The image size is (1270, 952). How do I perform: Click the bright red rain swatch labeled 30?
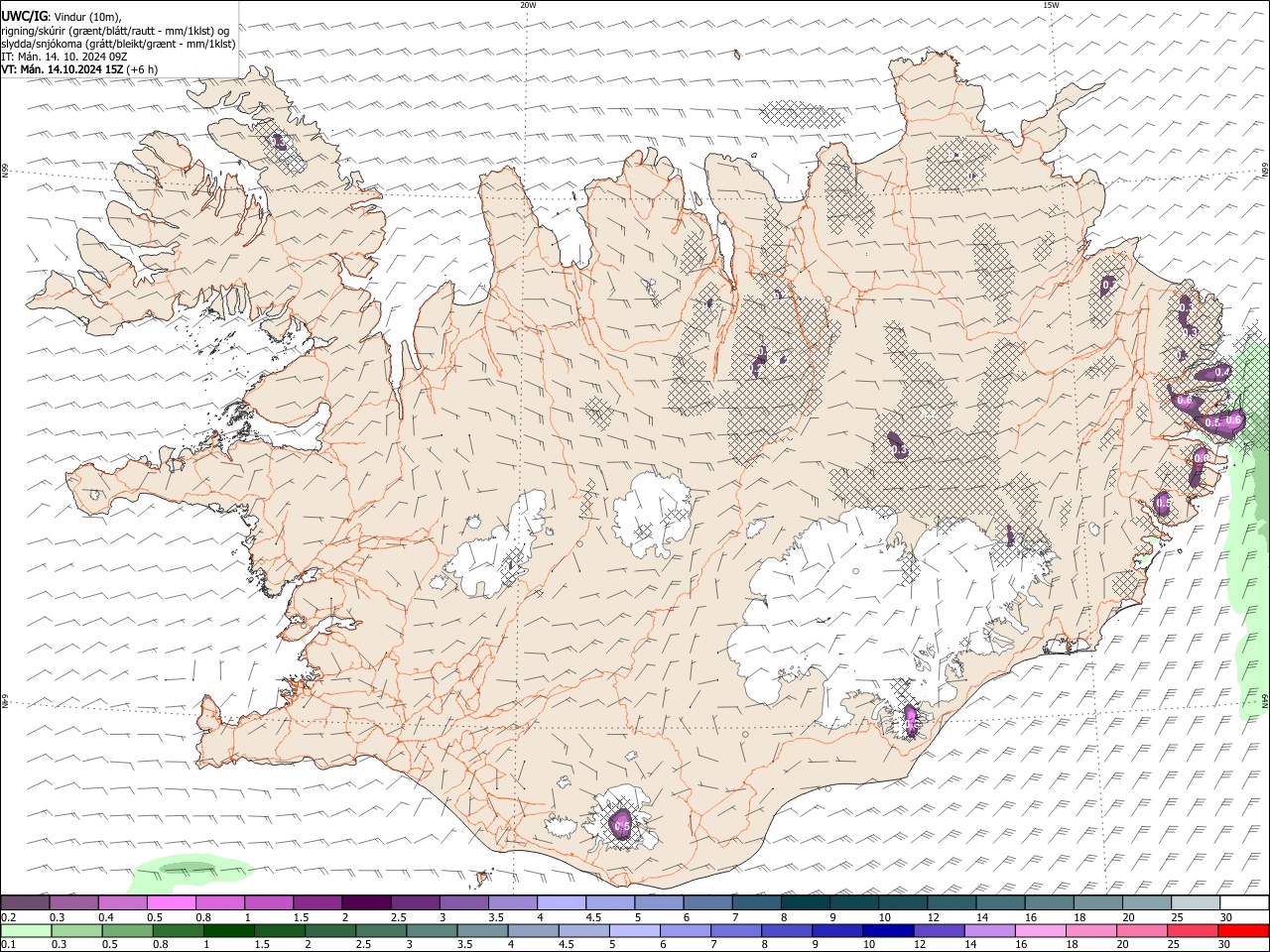click(x=1243, y=930)
